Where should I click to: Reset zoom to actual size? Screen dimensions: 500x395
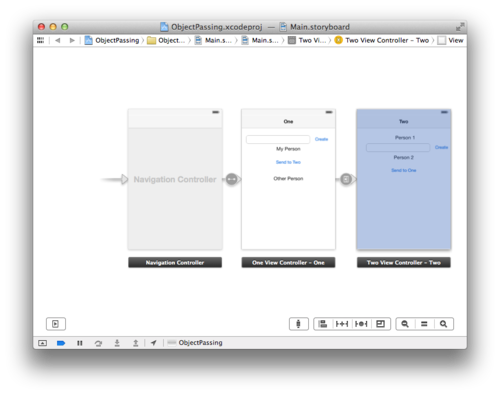[424, 324]
